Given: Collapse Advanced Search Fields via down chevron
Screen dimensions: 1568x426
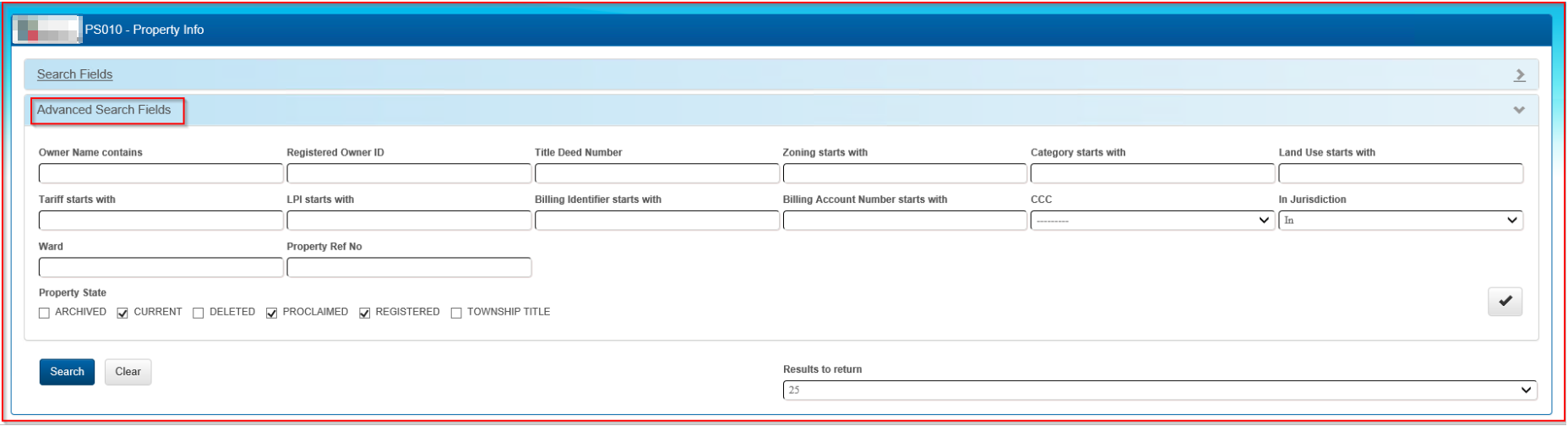Looking at the screenshot, I should (x=1518, y=111).
